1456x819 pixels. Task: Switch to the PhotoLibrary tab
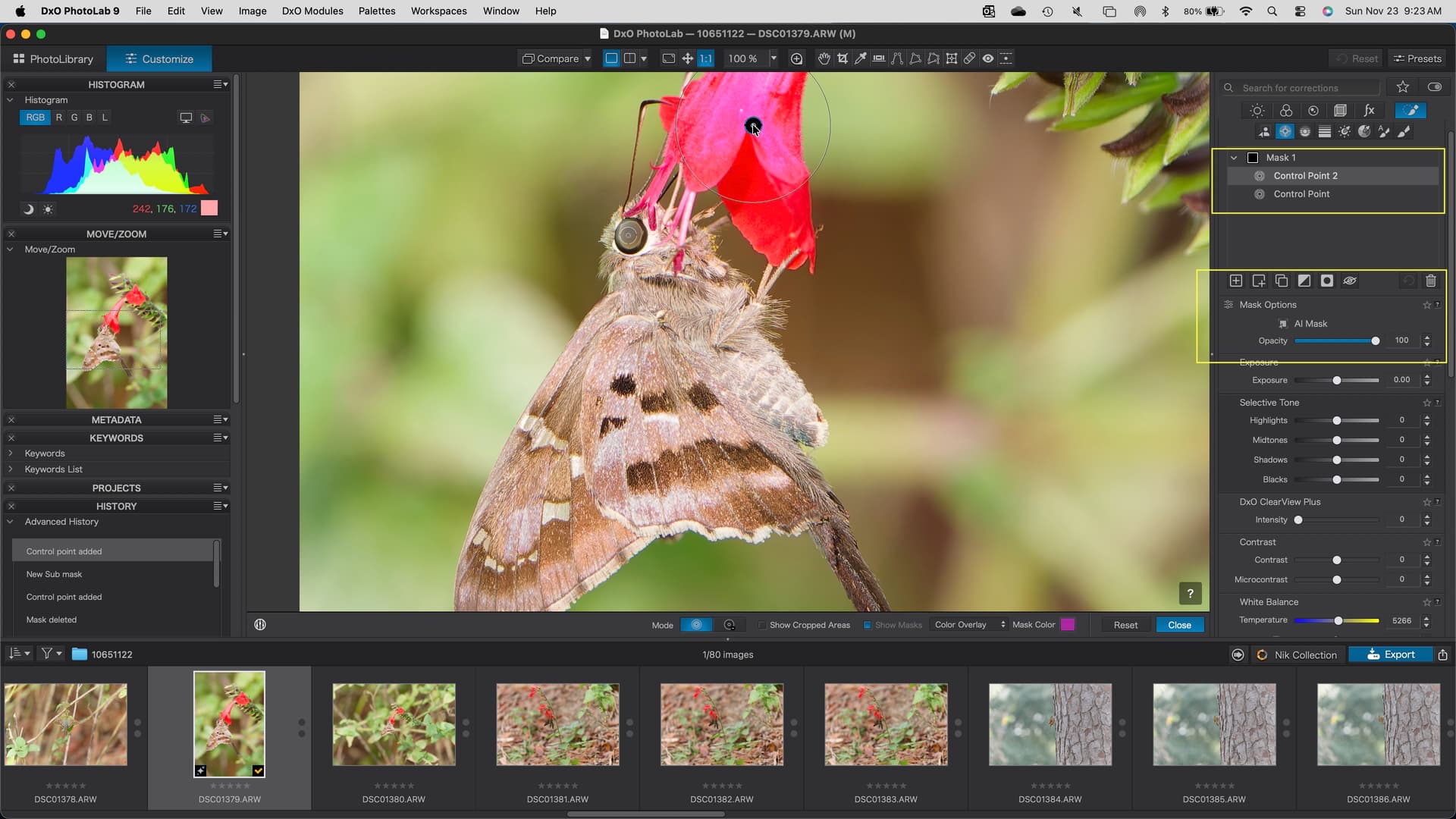click(53, 59)
